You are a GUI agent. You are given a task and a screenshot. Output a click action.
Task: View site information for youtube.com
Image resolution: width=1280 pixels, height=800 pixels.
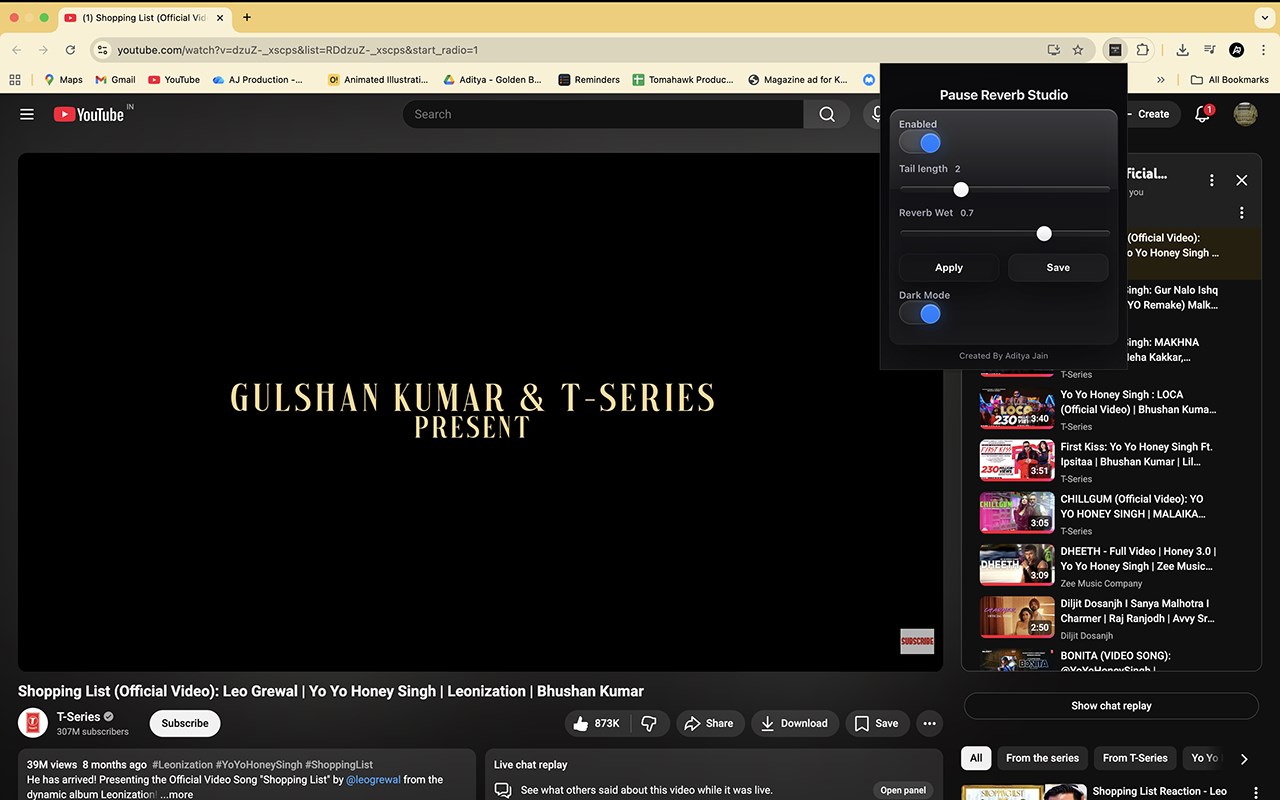tap(101, 50)
